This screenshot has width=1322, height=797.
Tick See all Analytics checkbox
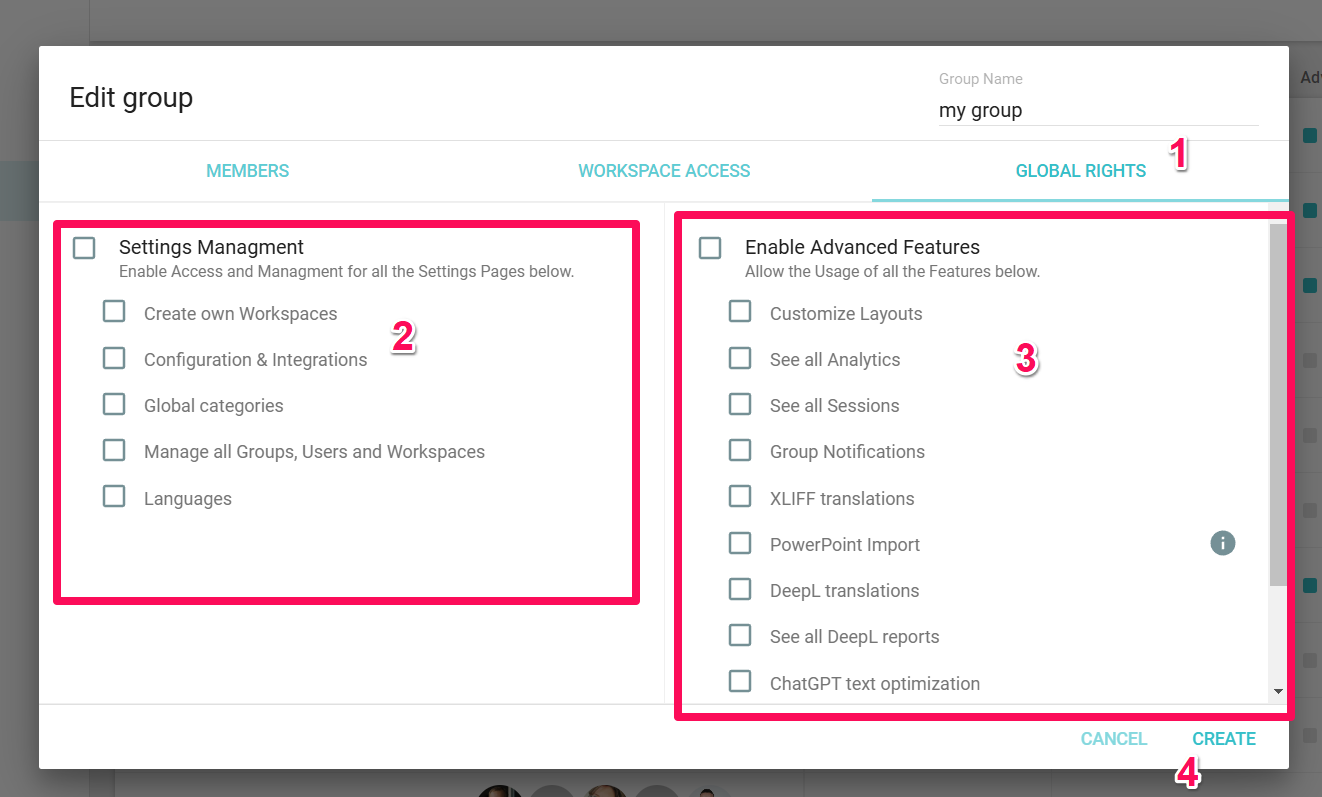point(740,358)
